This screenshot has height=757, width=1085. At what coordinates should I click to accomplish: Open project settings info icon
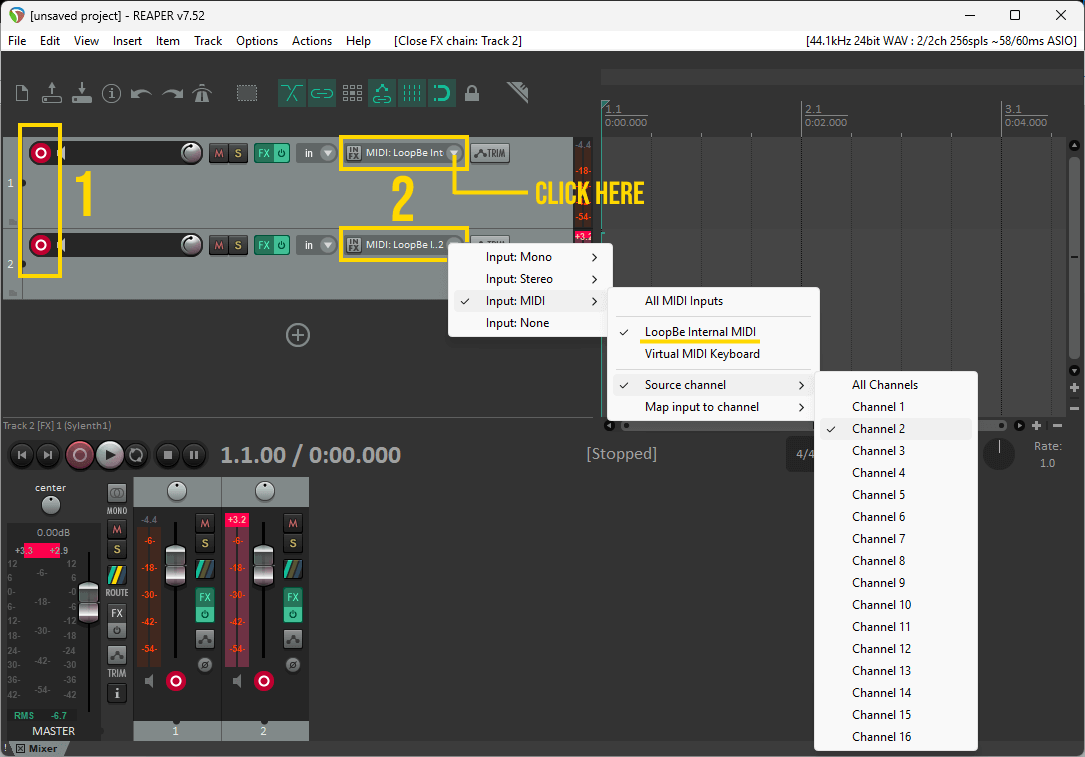tap(111, 93)
